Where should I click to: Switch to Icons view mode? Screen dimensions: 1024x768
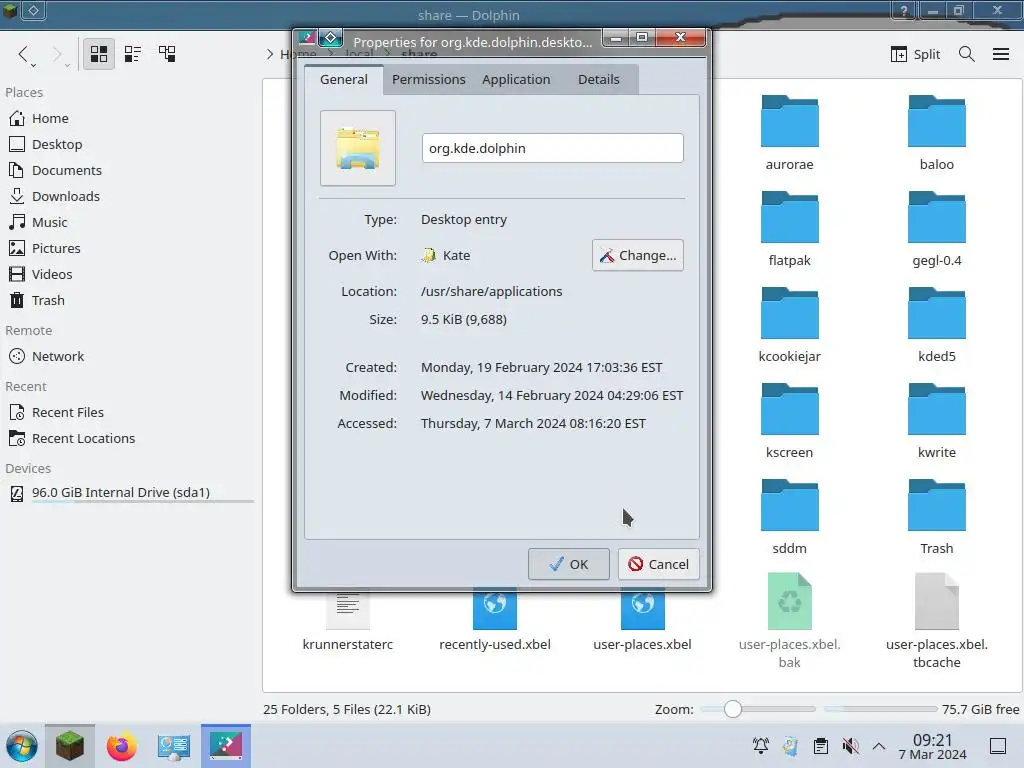pos(99,54)
